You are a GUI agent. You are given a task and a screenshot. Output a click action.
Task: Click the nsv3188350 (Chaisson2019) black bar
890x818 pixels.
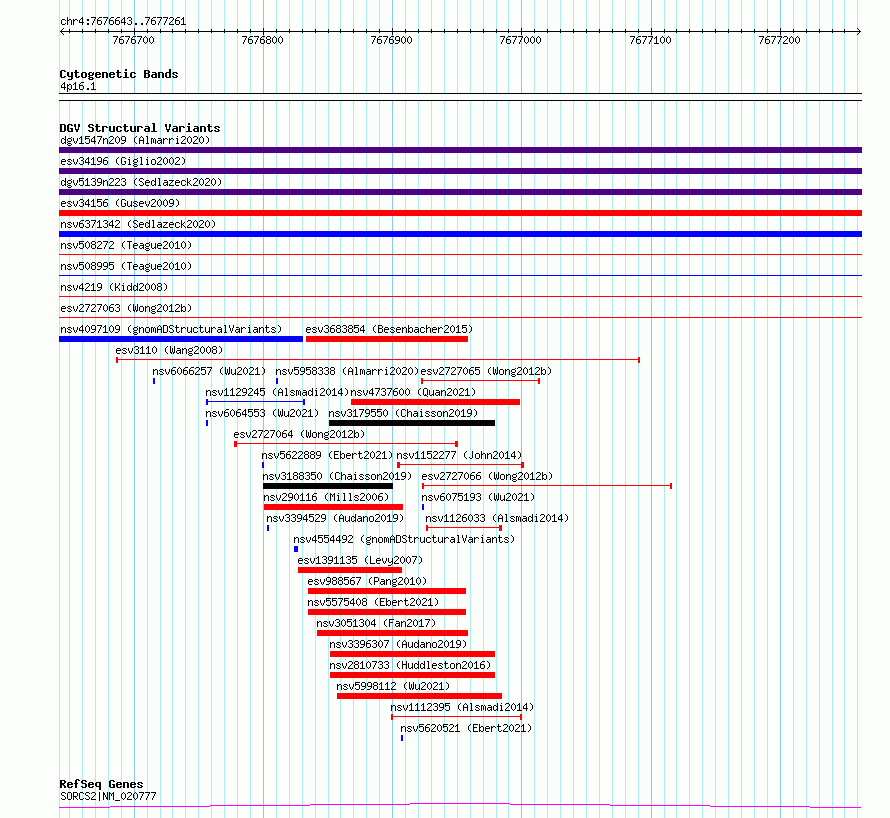click(328, 486)
